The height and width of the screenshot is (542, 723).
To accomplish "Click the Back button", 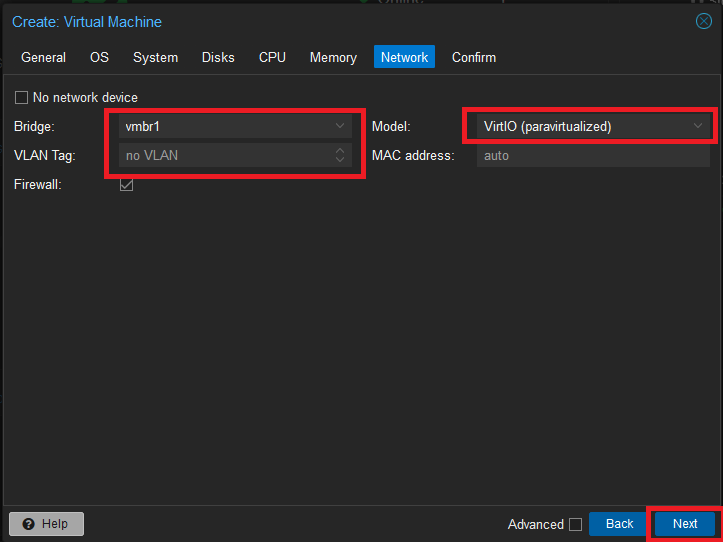I will (619, 524).
